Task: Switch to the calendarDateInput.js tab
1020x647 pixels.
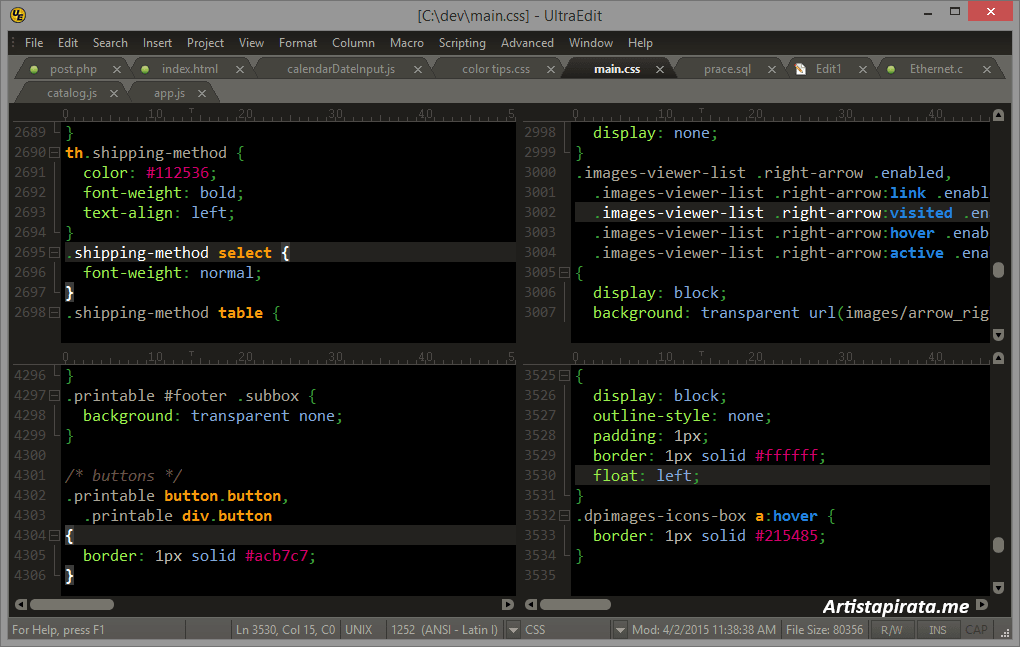Action: [340, 69]
